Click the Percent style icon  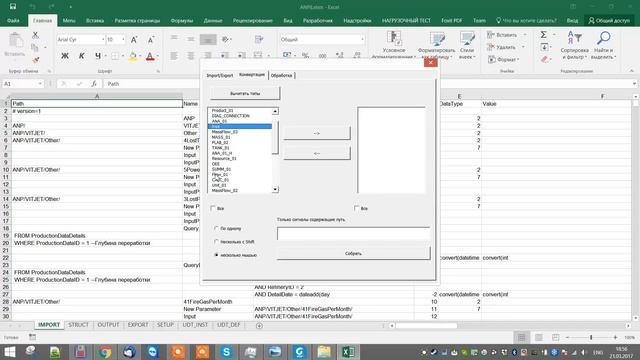tap(305, 56)
